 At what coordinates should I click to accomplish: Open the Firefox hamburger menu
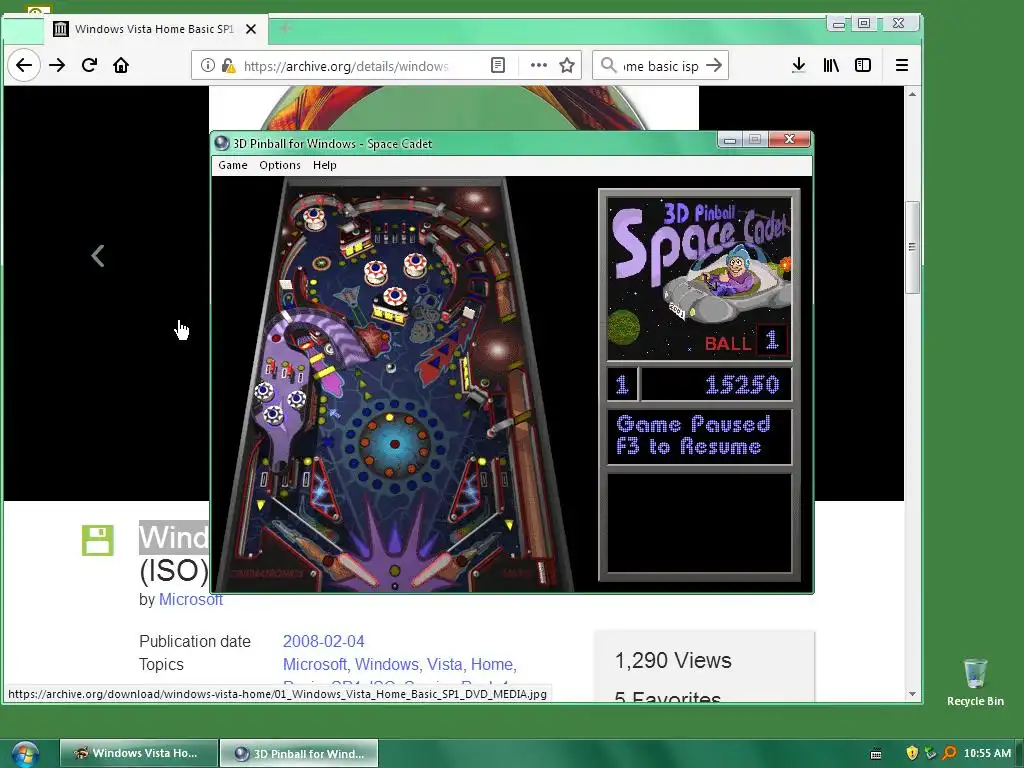pyautogui.click(x=902, y=65)
